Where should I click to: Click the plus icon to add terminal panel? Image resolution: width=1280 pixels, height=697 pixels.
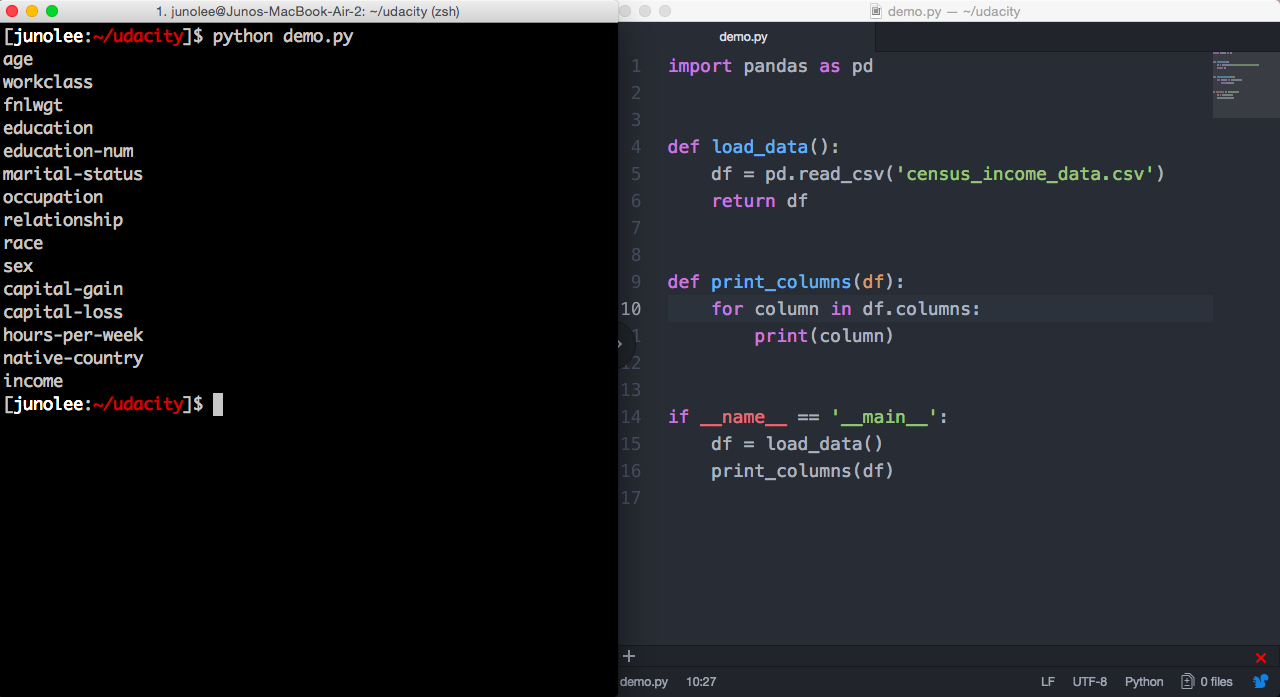coord(629,656)
